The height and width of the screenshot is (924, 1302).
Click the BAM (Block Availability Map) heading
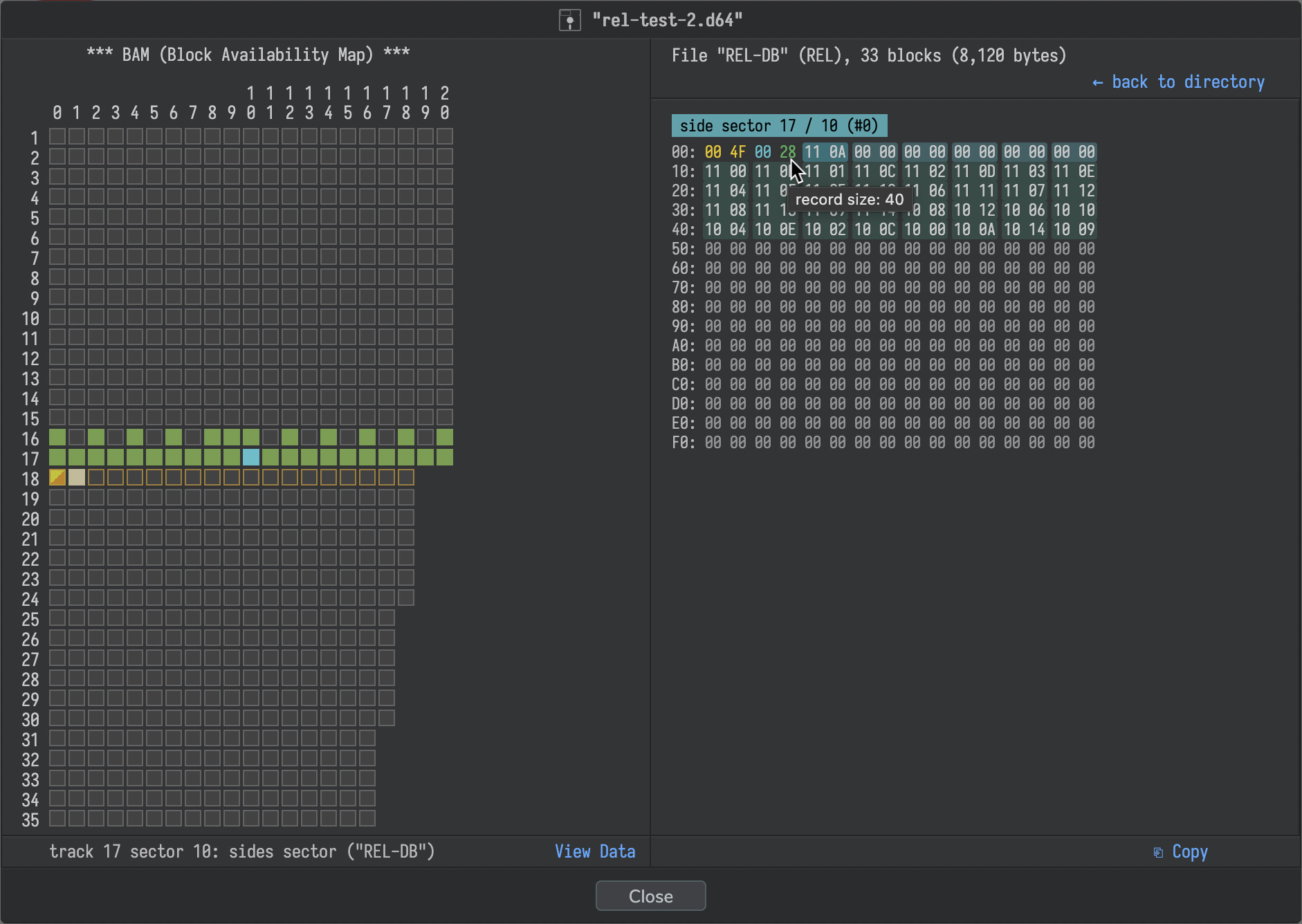tap(248, 55)
